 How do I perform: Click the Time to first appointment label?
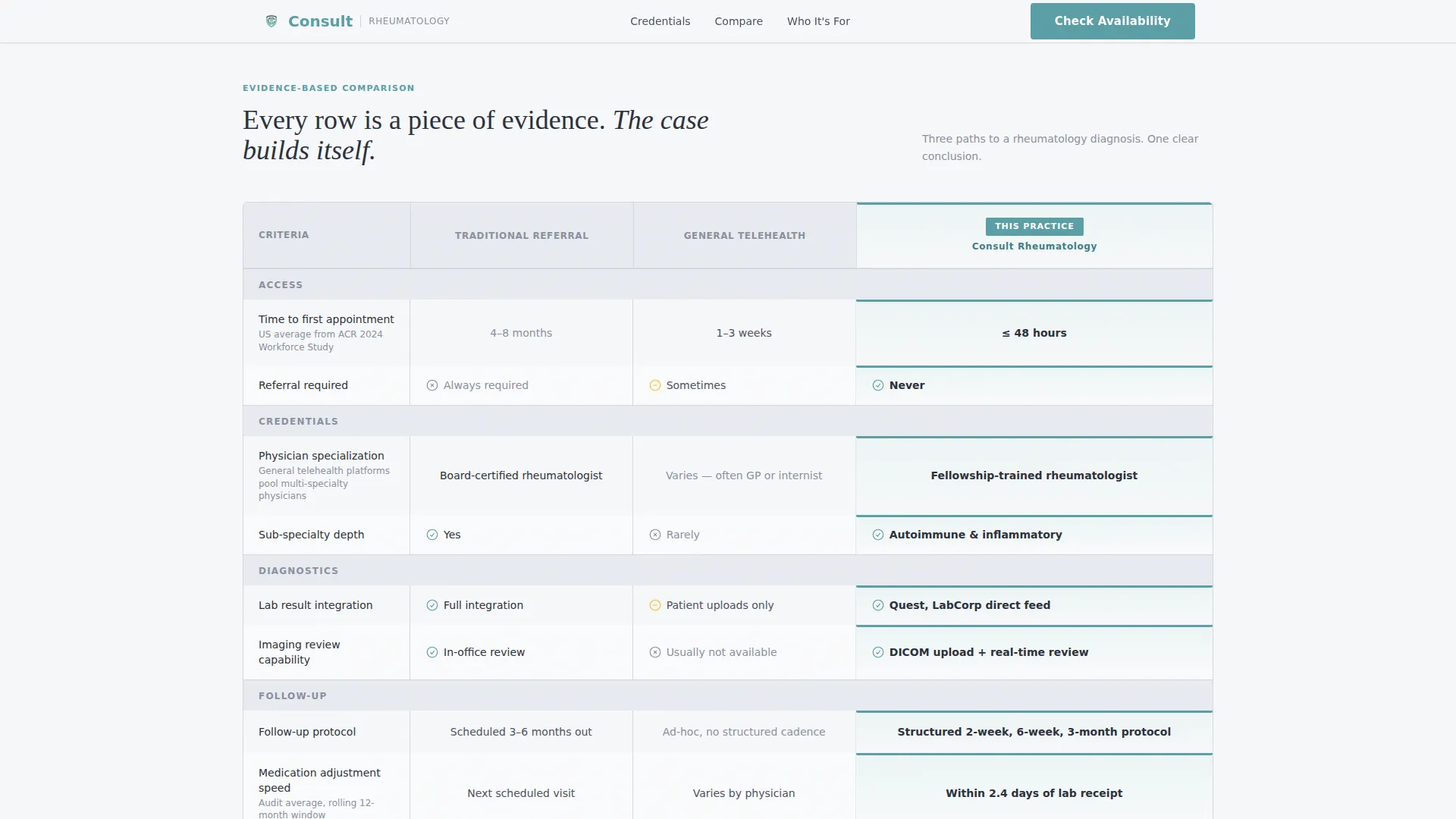326,319
